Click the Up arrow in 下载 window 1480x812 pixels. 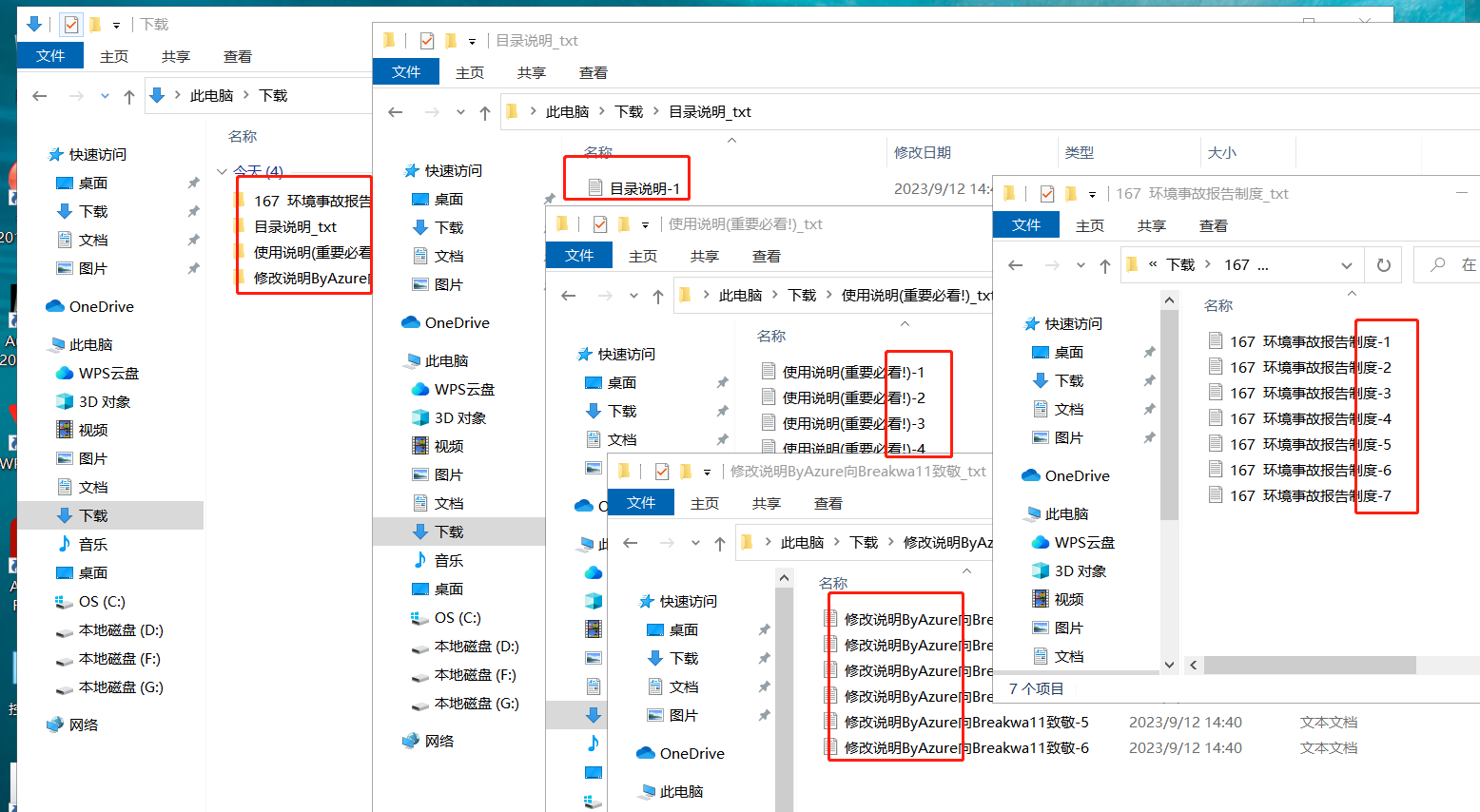(x=129, y=96)
